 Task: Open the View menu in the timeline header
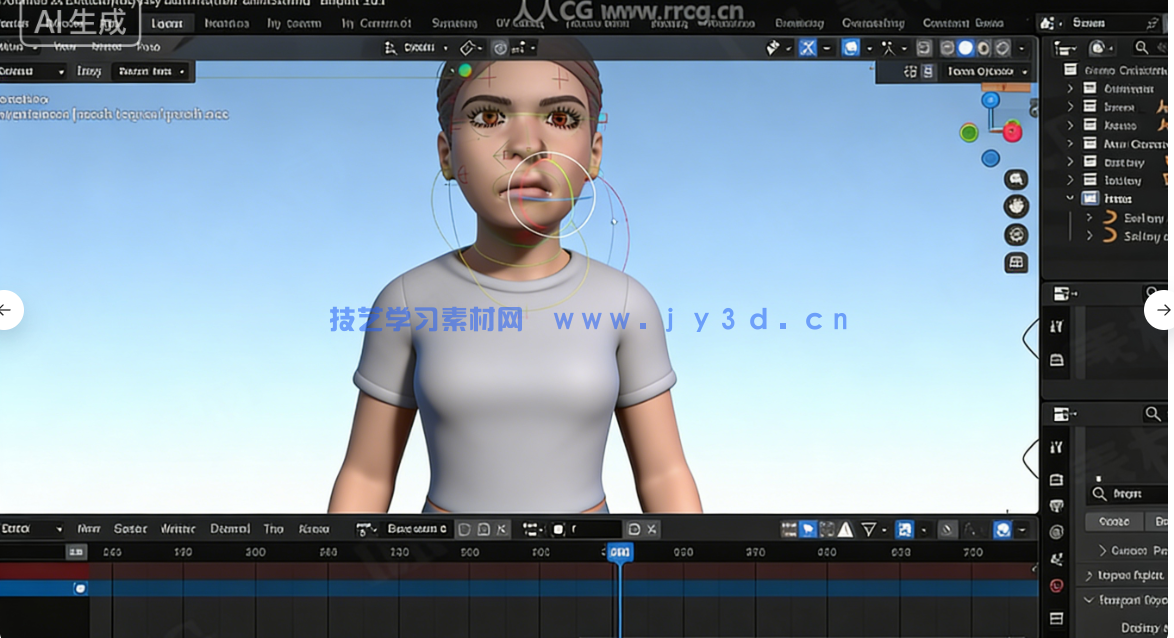coord(90,529)
